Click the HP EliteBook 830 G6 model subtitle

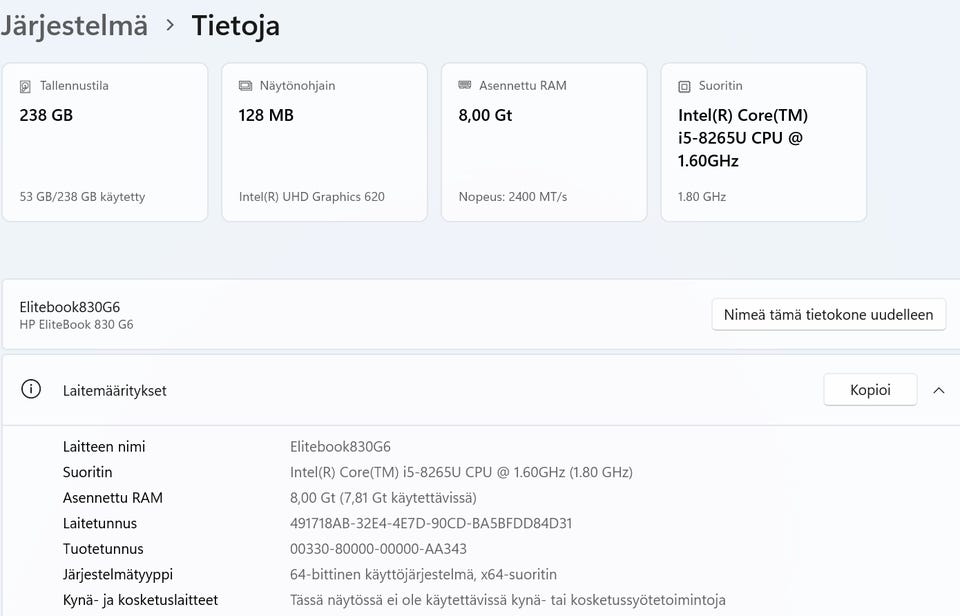[76, 324]
